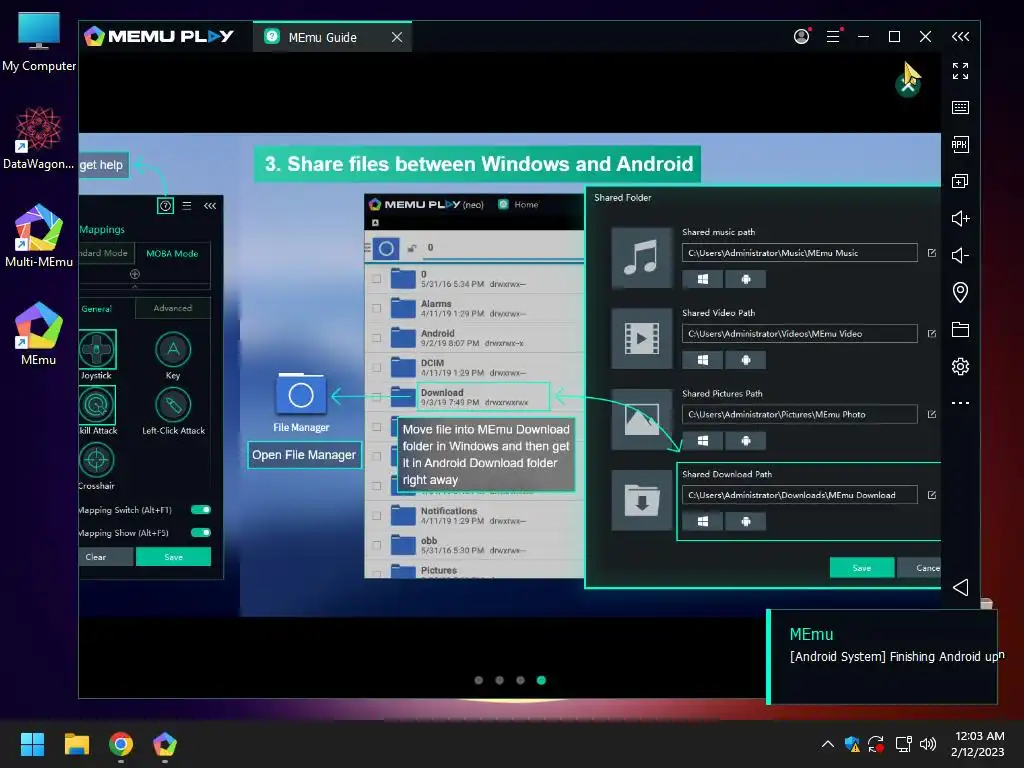Go to the first guide slide dot
This screenshot has width=1024, height=768.
pos(479,680)
